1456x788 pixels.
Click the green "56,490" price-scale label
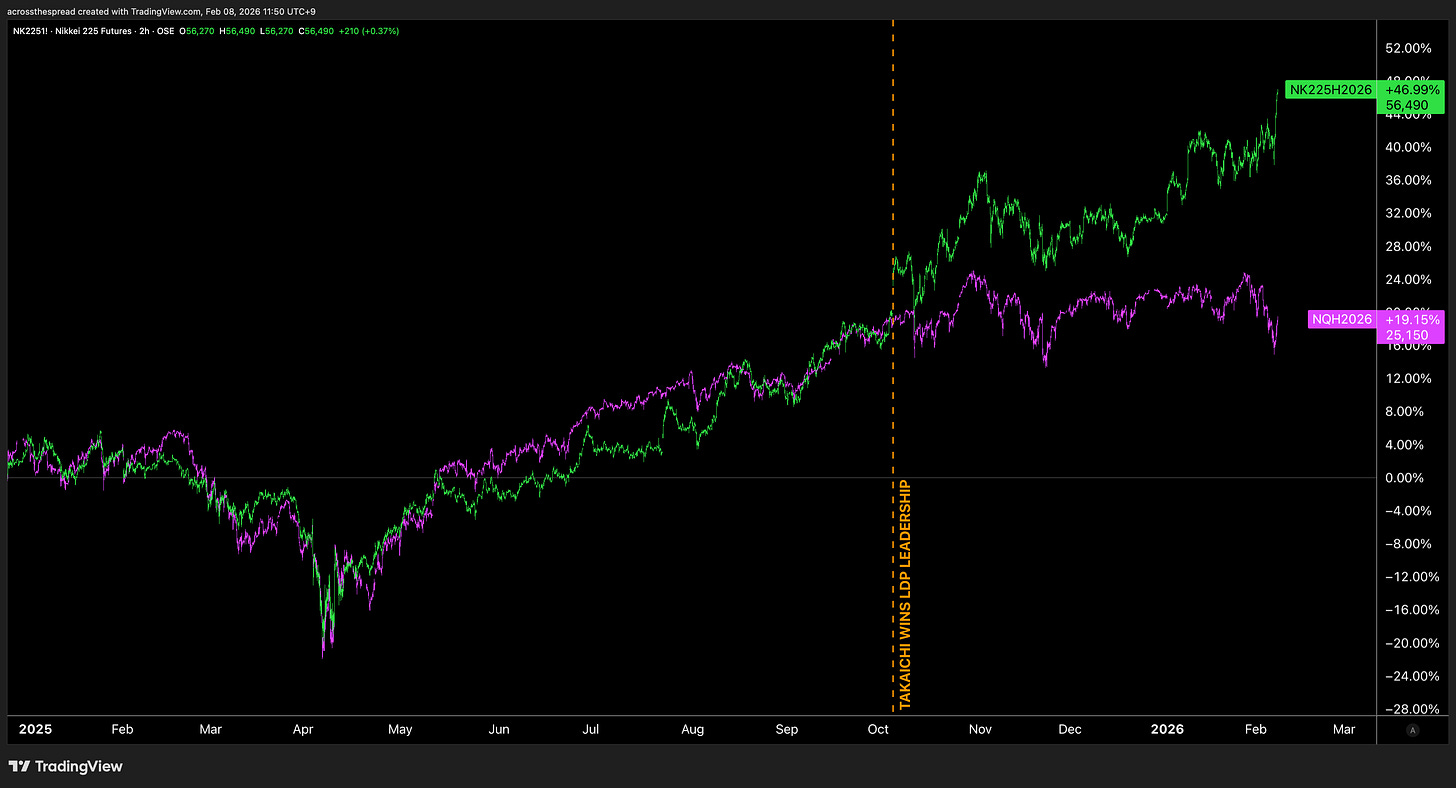1406,104
